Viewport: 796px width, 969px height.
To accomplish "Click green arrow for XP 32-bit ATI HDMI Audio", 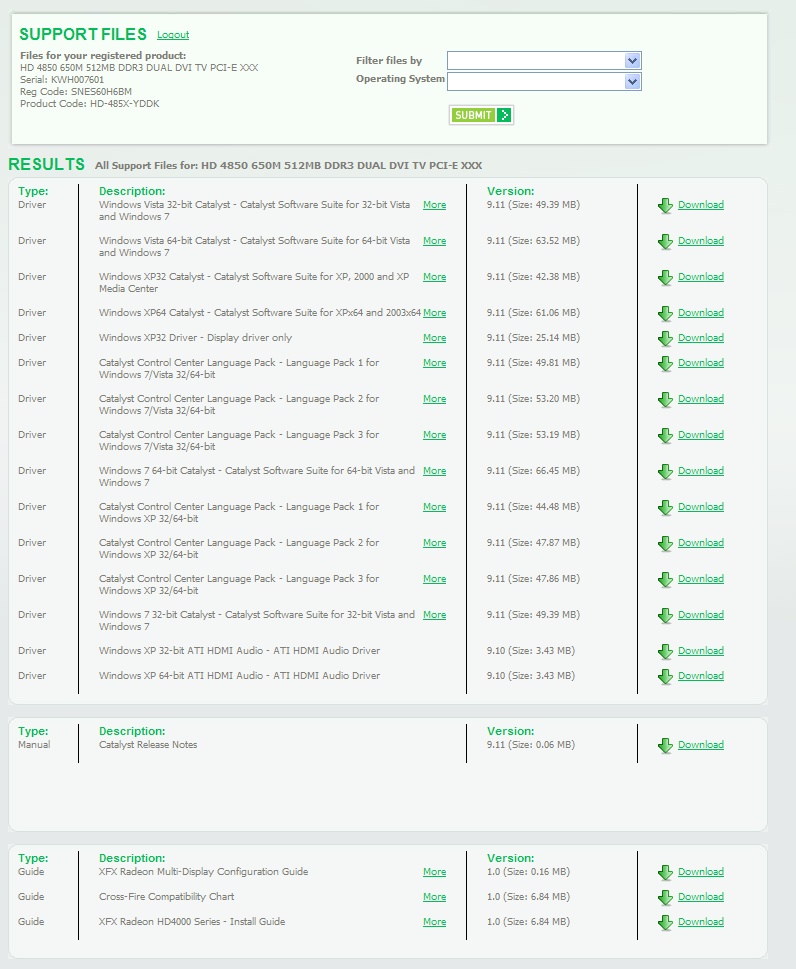I will (666, 651).
